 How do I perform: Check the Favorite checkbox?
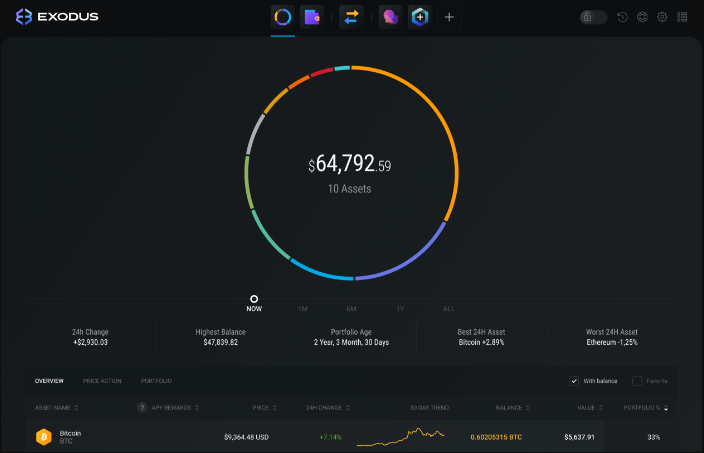tap(637, 381)
